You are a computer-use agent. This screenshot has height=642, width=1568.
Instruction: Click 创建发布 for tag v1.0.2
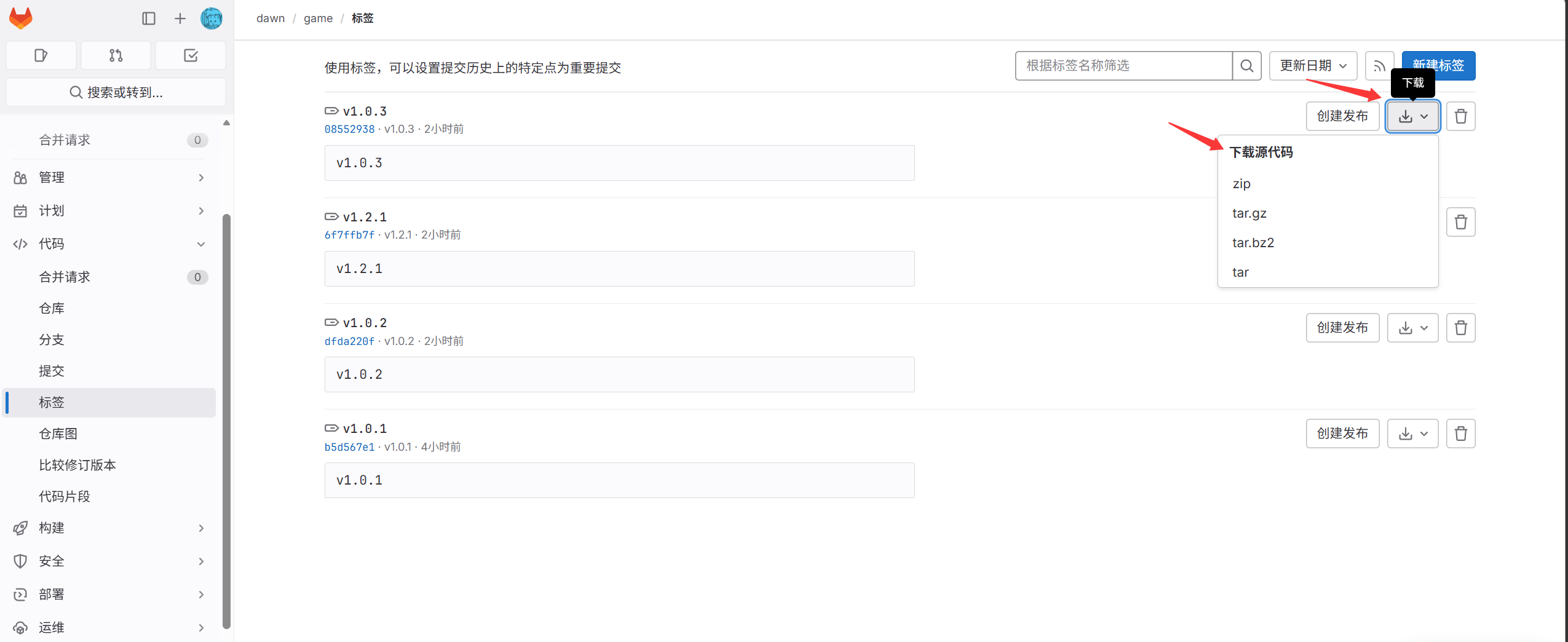(1342, 328)
